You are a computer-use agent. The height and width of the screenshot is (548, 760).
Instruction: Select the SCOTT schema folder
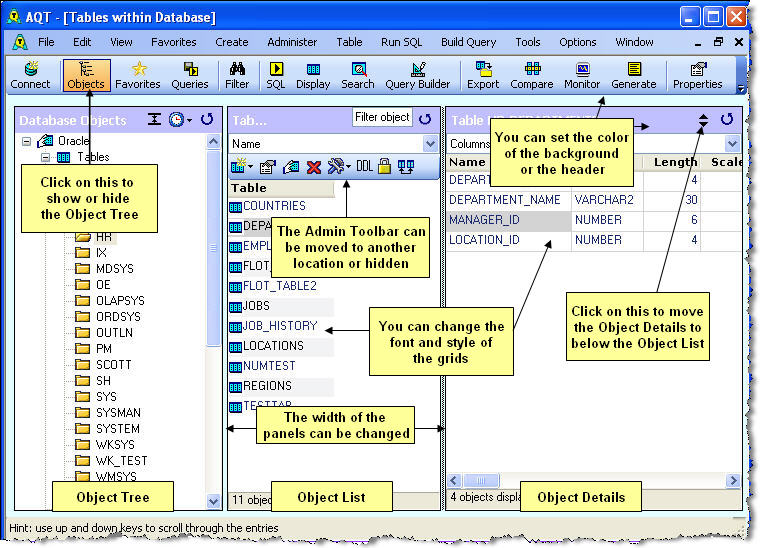pos(104,364)
